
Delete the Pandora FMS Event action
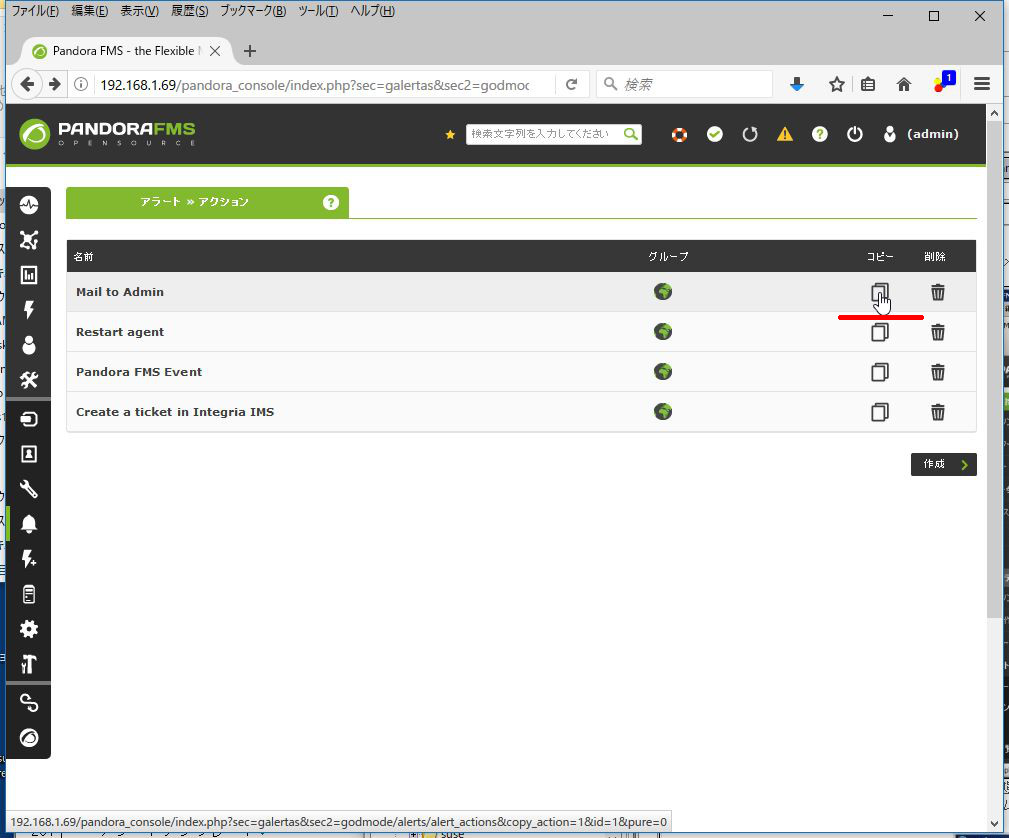[938, 372]
